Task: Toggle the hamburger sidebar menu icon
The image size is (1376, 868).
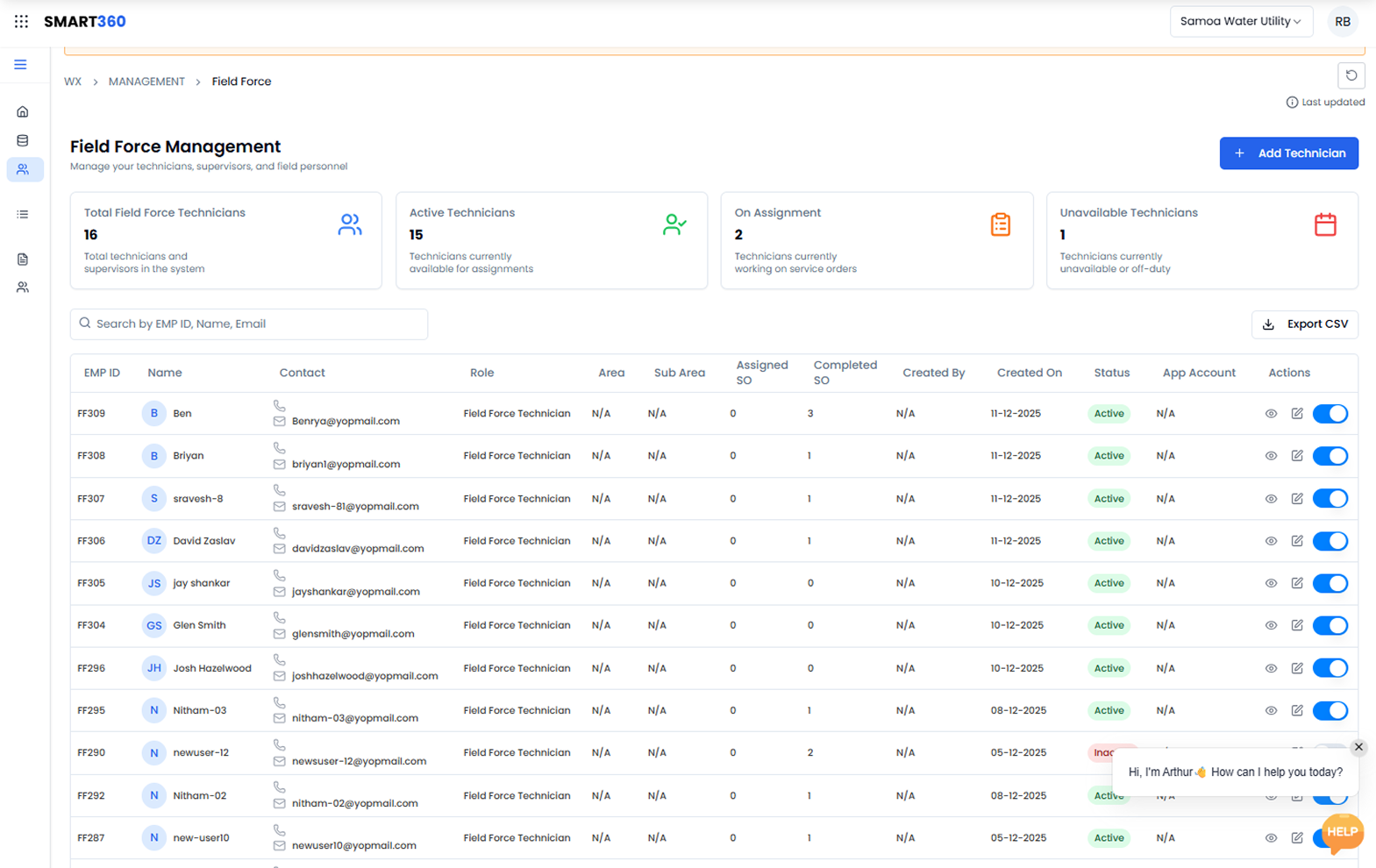Action: point(20,65)
